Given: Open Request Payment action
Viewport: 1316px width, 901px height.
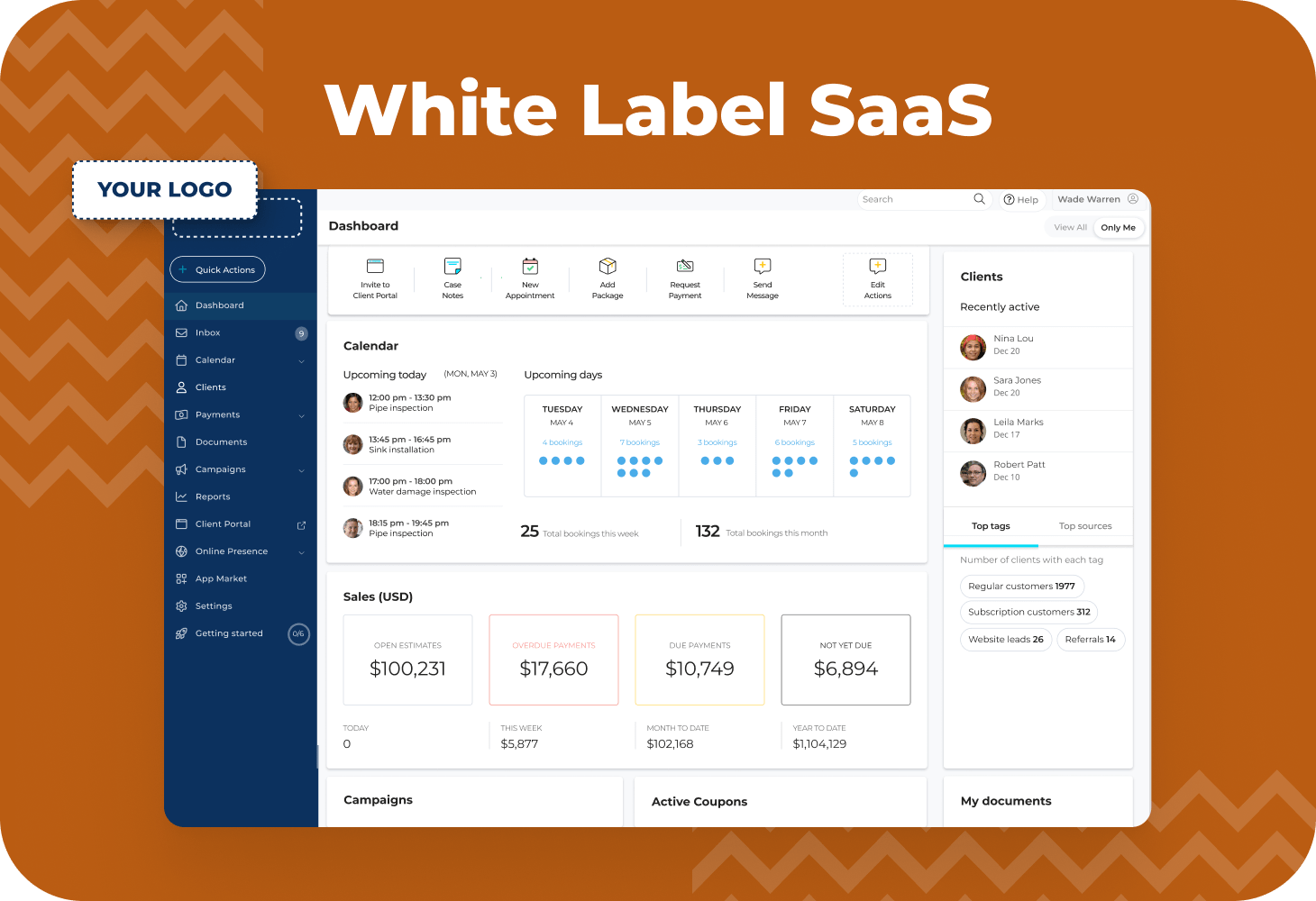Looking at the screenshot, I should 685,278.
